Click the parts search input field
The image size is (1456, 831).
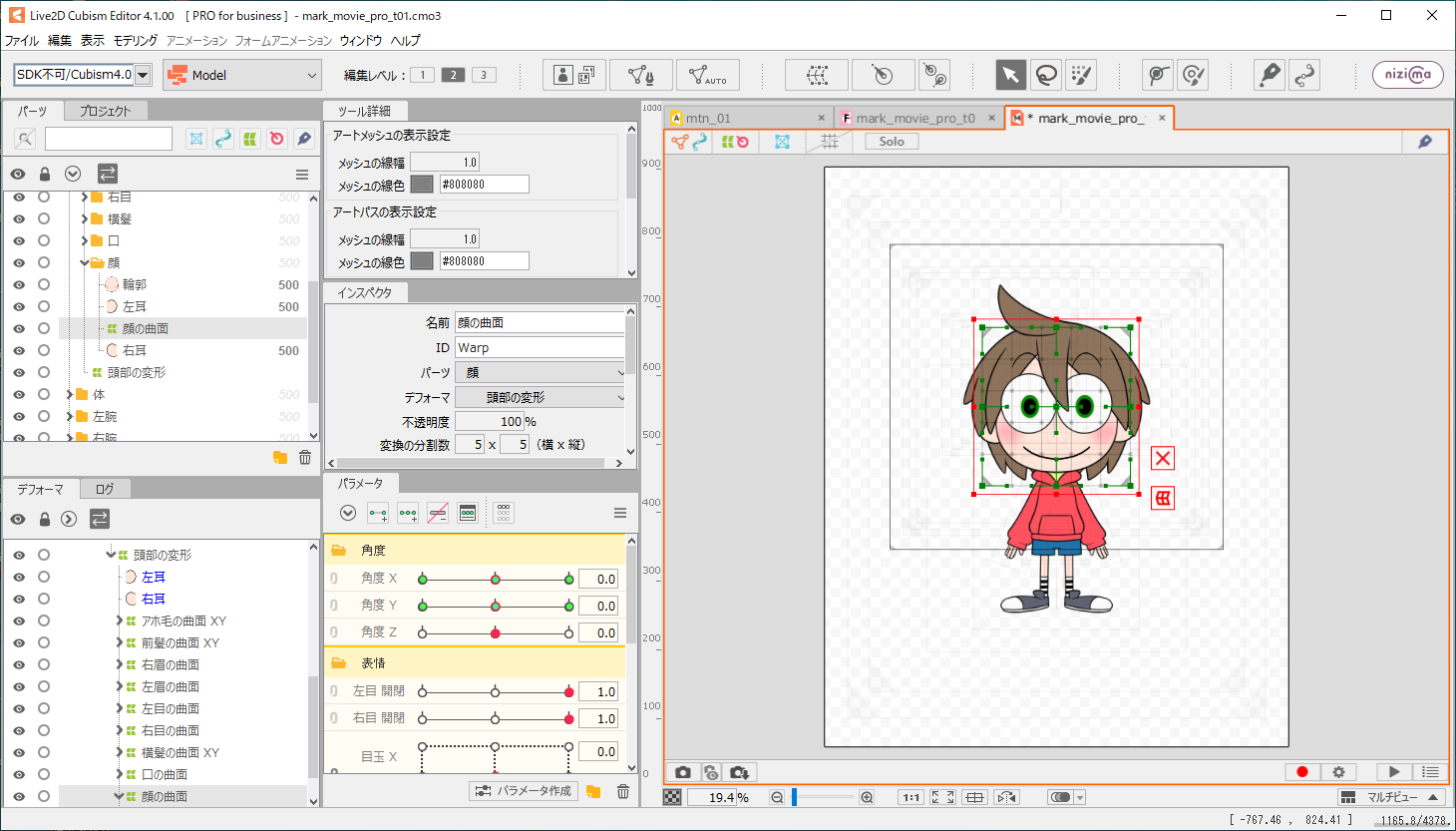[x=108, y=139]
